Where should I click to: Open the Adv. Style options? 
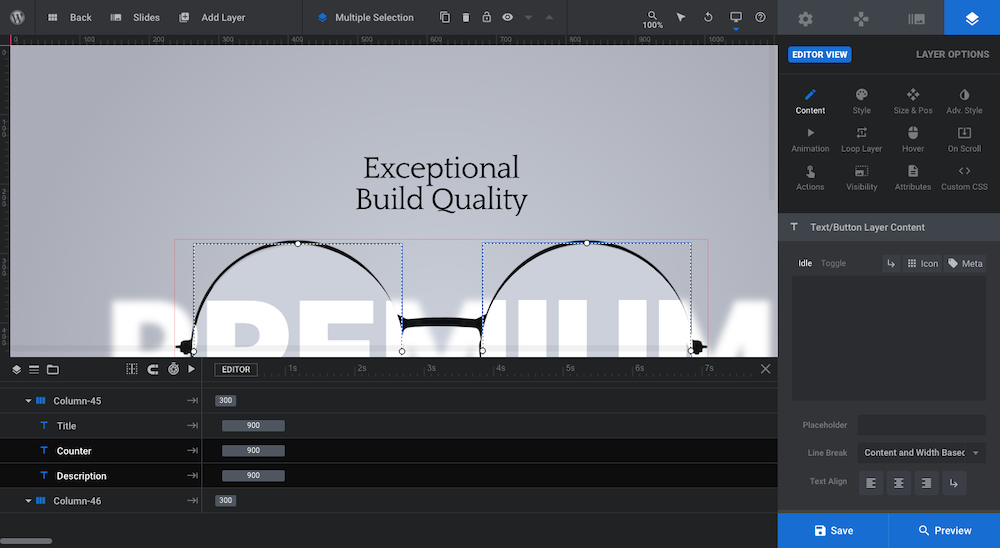964,101
